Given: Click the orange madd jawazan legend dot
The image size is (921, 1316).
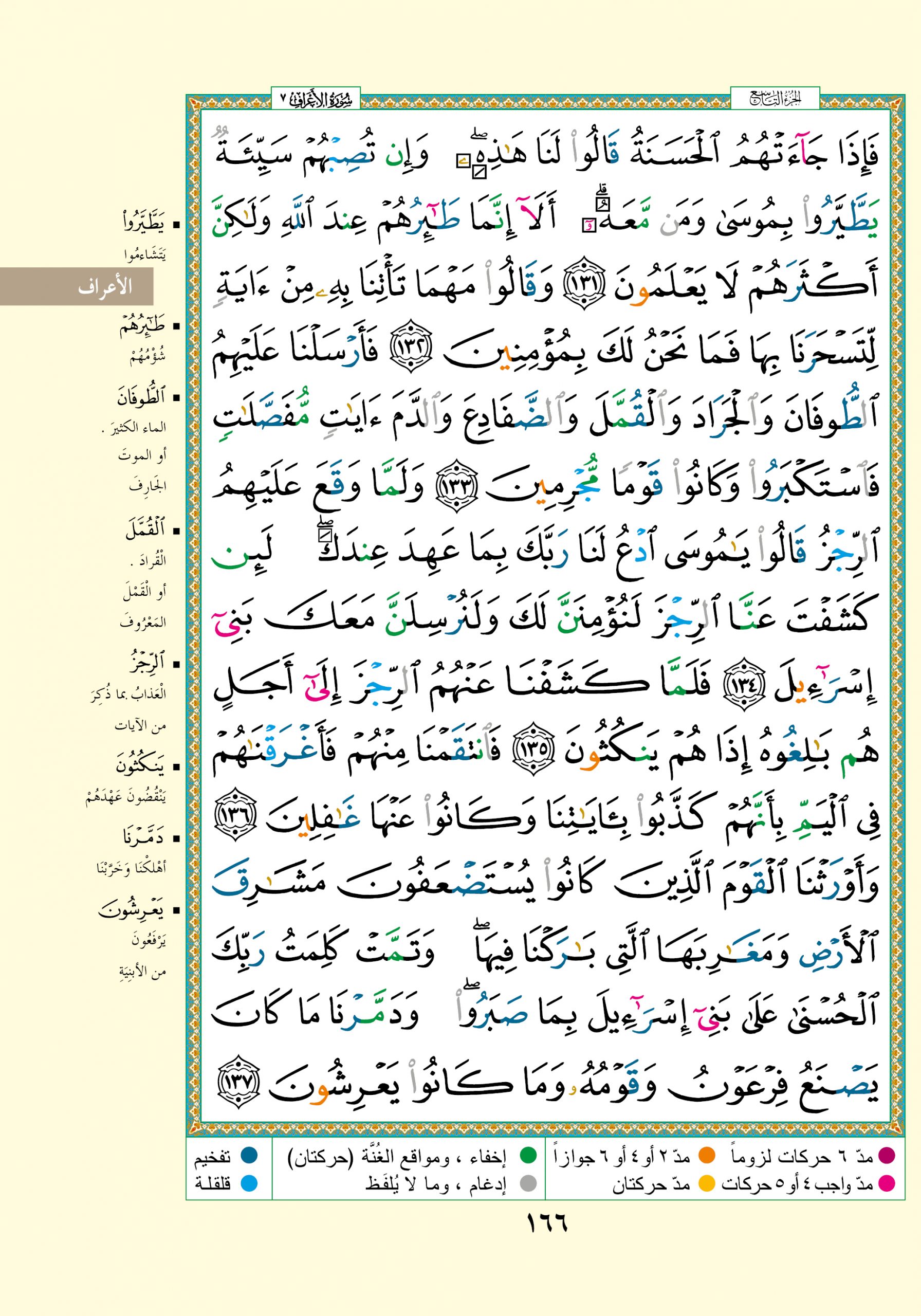Looking at the screenshot, I should pos(708,1156).
